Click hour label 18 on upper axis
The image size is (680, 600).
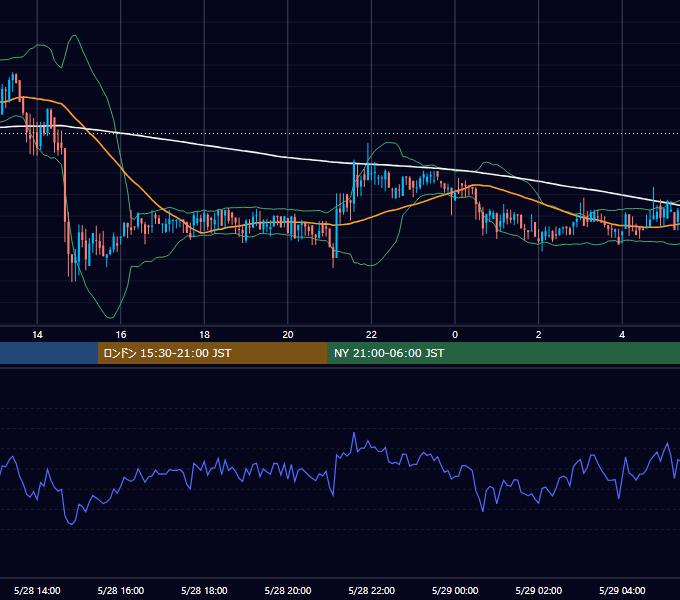point(204,334)
